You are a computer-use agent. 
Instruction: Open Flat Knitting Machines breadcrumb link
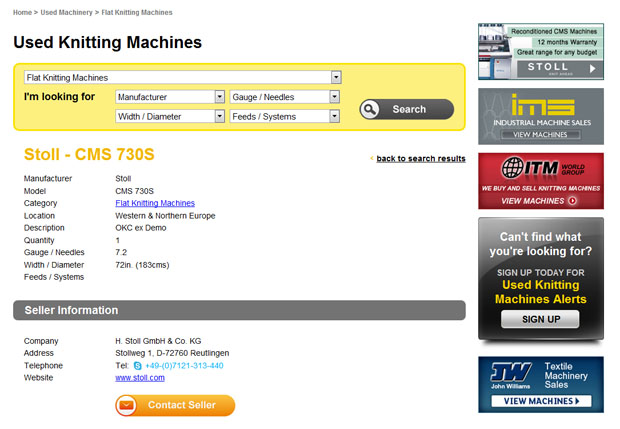(137, 13)
